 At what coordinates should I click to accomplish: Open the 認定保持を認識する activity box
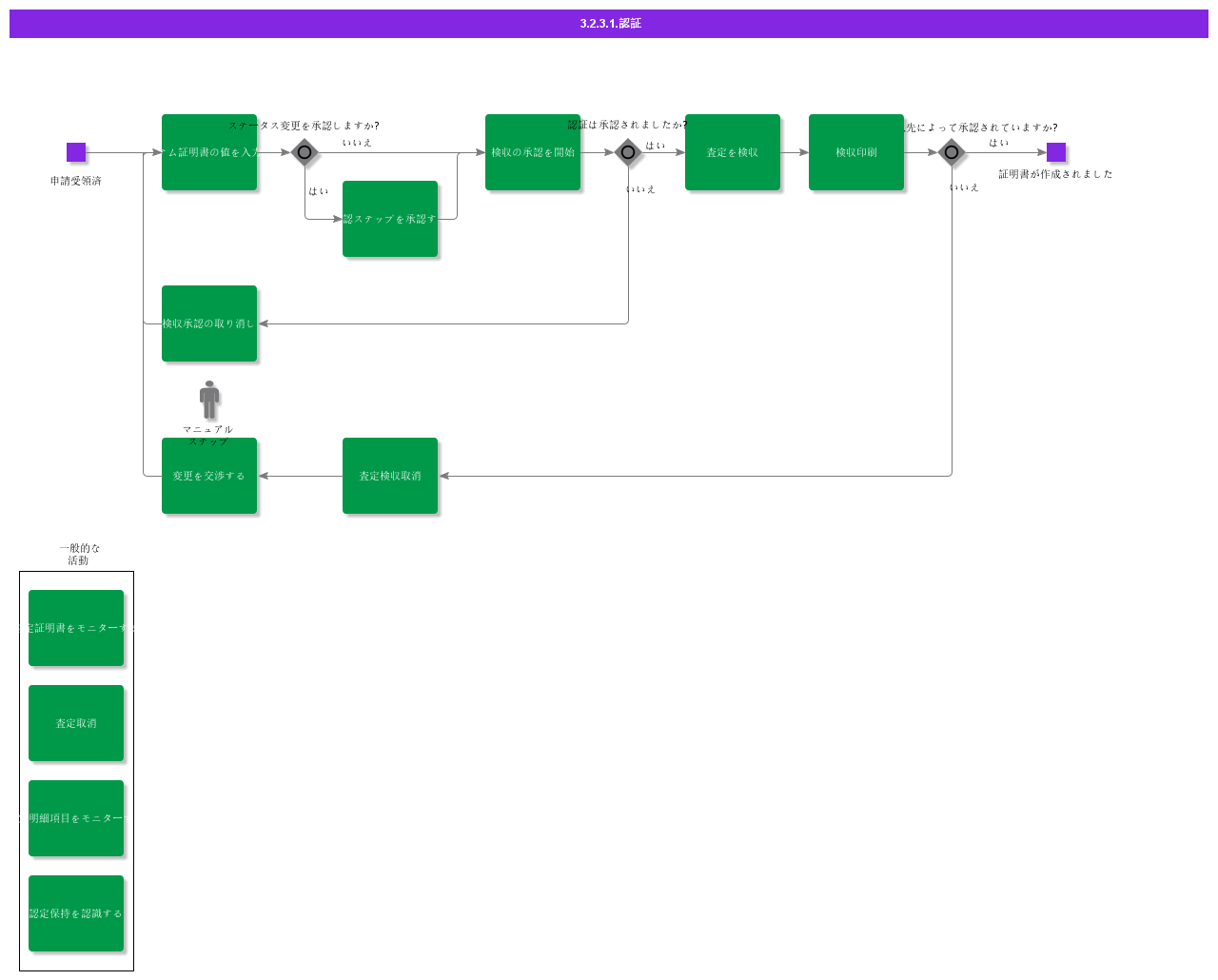(x=76, y=913)
